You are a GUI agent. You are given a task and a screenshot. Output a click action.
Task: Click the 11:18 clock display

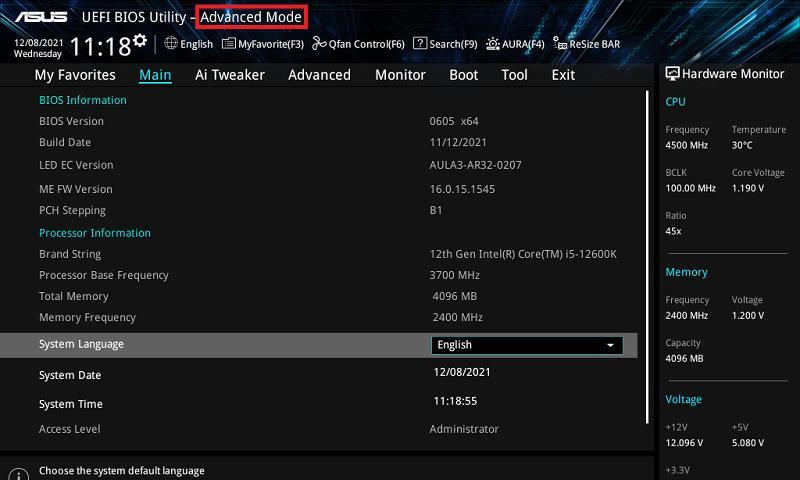101,46
